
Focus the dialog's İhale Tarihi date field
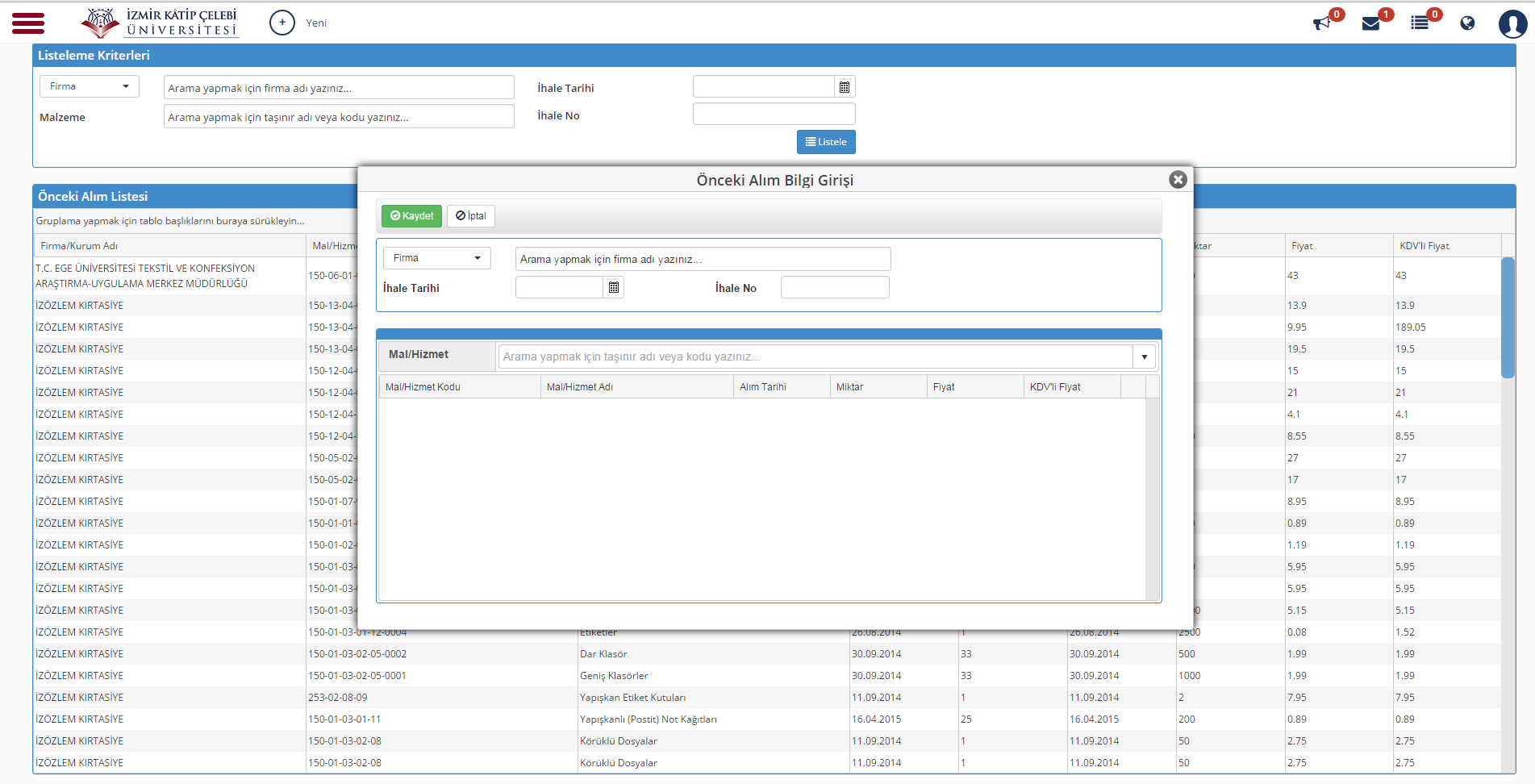coord(559,287)
